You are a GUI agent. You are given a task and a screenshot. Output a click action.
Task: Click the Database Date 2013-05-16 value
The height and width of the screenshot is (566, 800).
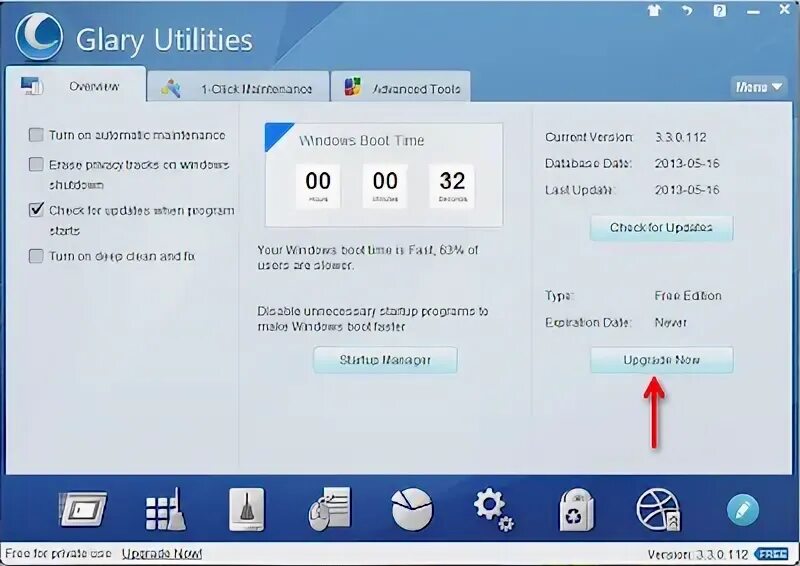pos(687,163)
